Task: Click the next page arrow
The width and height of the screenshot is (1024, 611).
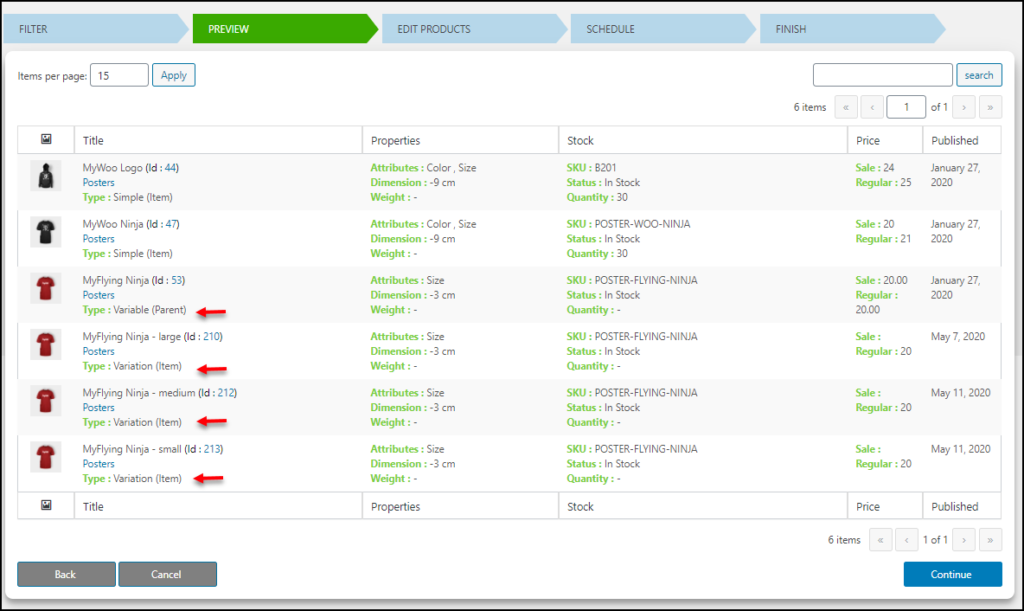Action: (x=963, y=107)
